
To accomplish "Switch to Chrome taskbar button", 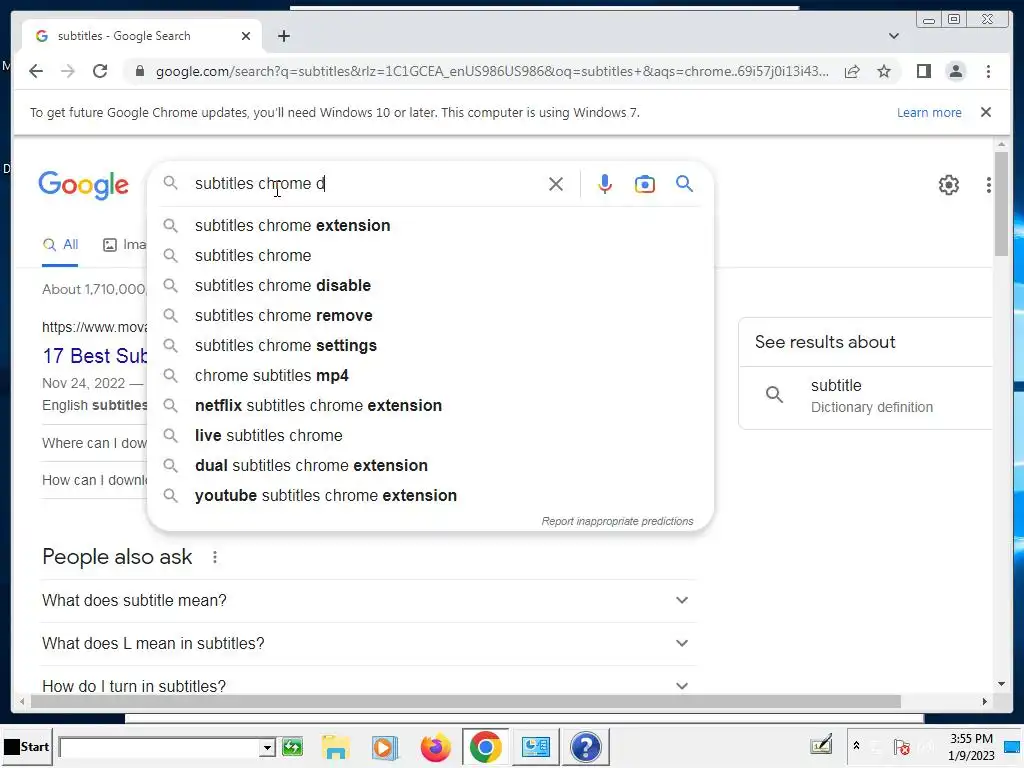I will click(485, 746).
